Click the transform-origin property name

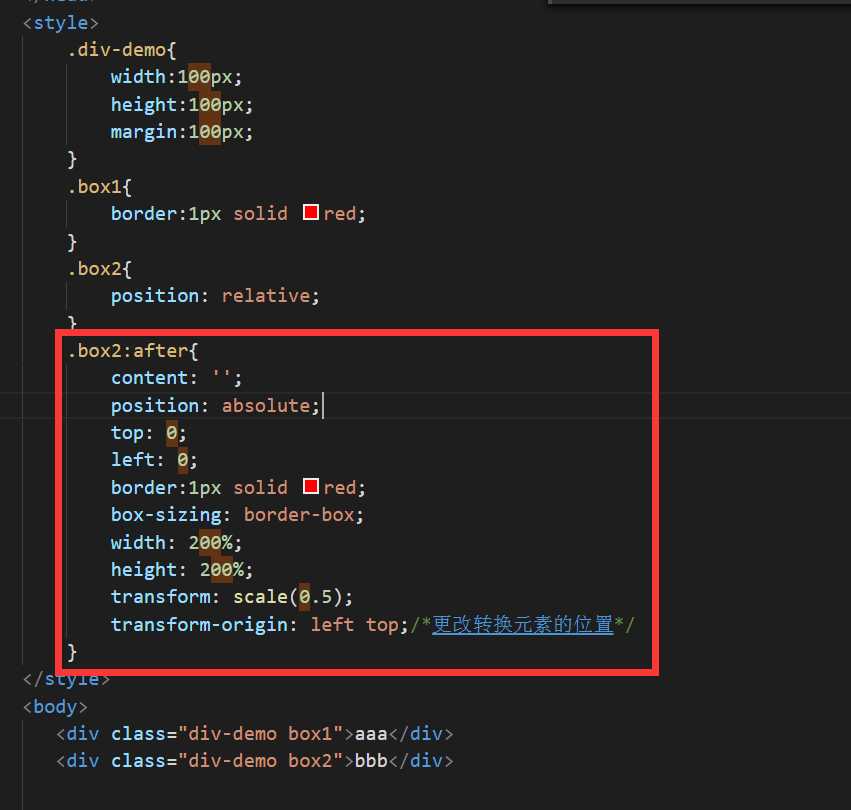click(x=199, y=624)
